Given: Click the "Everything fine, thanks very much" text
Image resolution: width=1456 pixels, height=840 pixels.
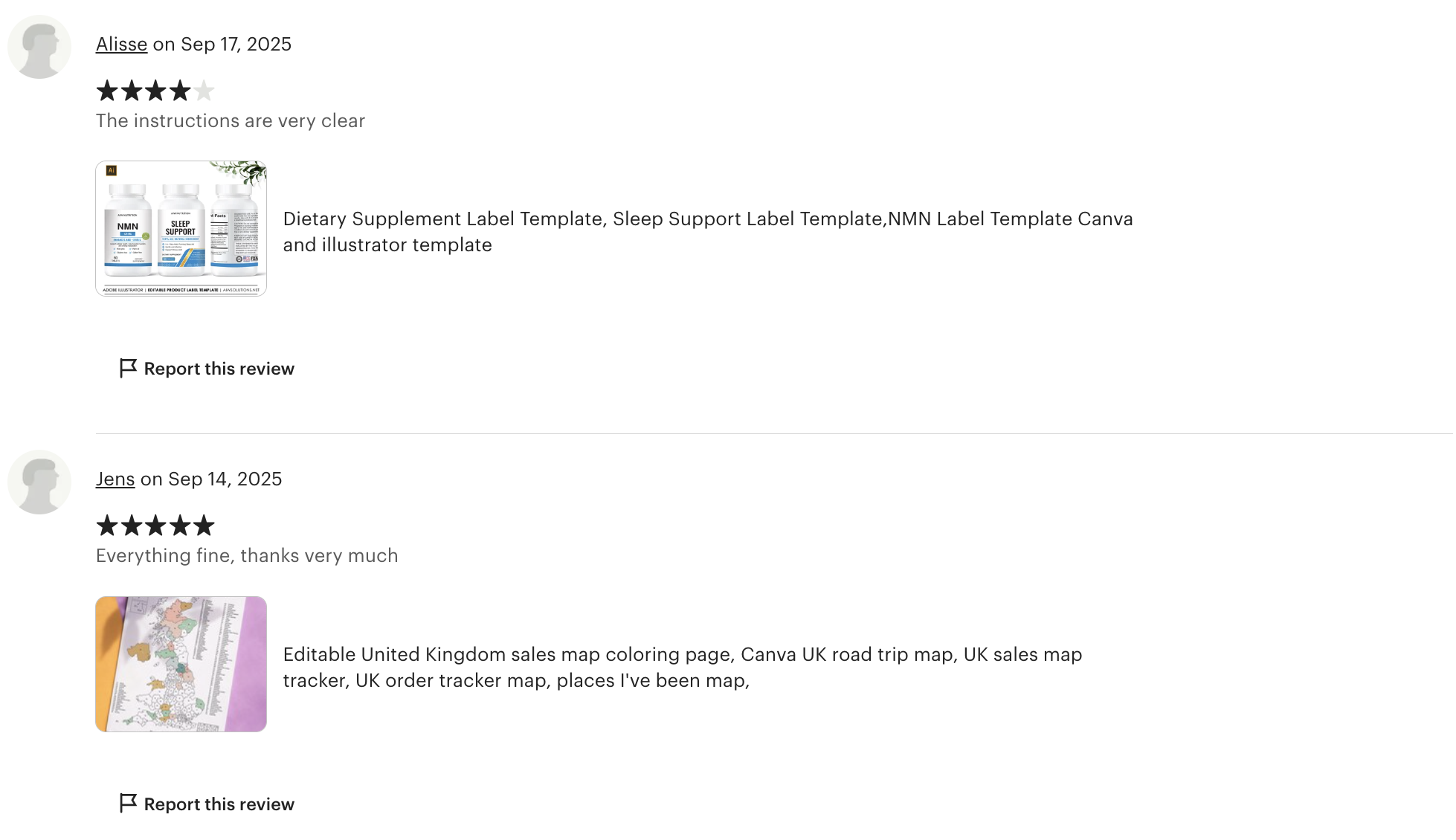Looking at the screenshot, I should click(x=247, y=555).
